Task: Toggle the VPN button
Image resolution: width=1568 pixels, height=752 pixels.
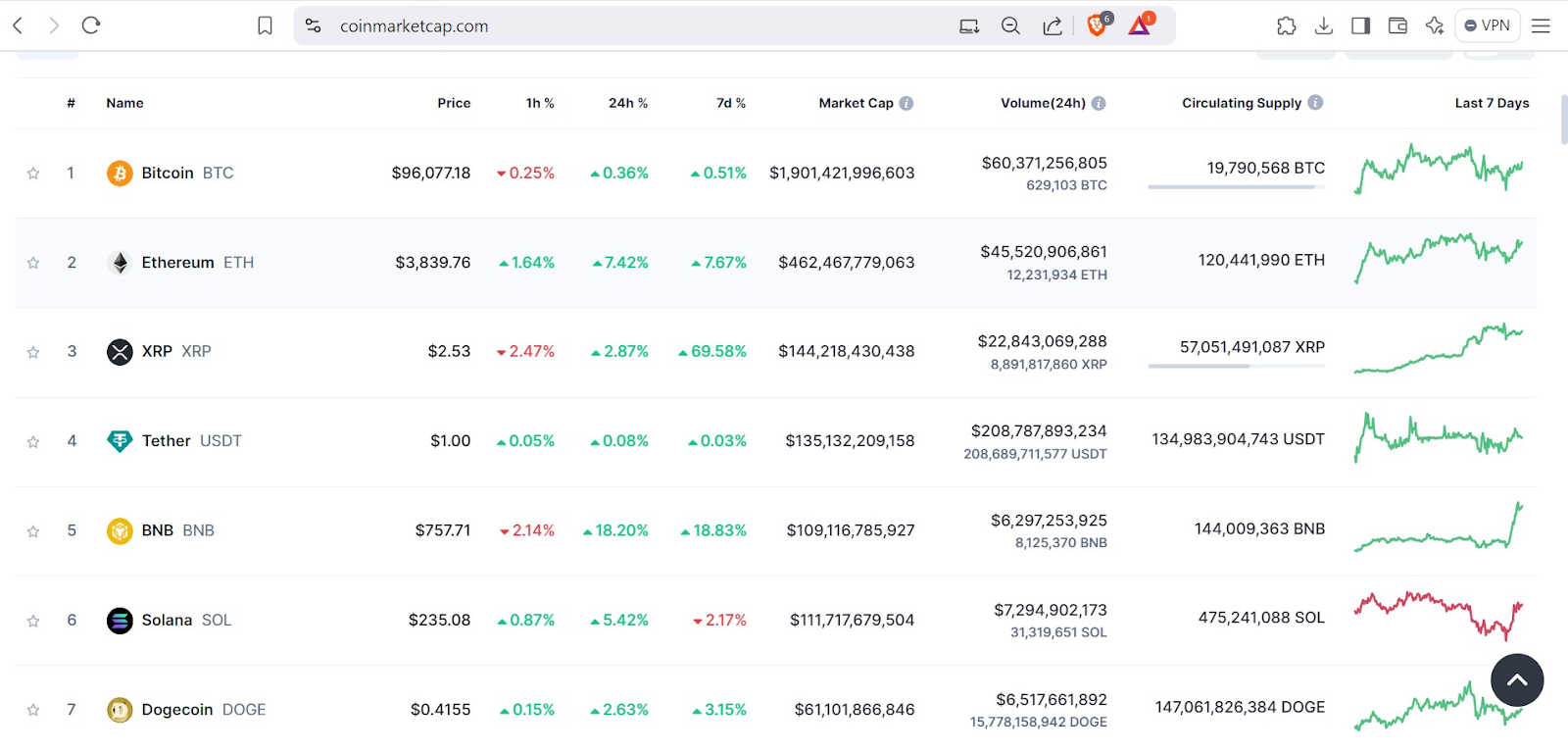Action: (1487, 26)
